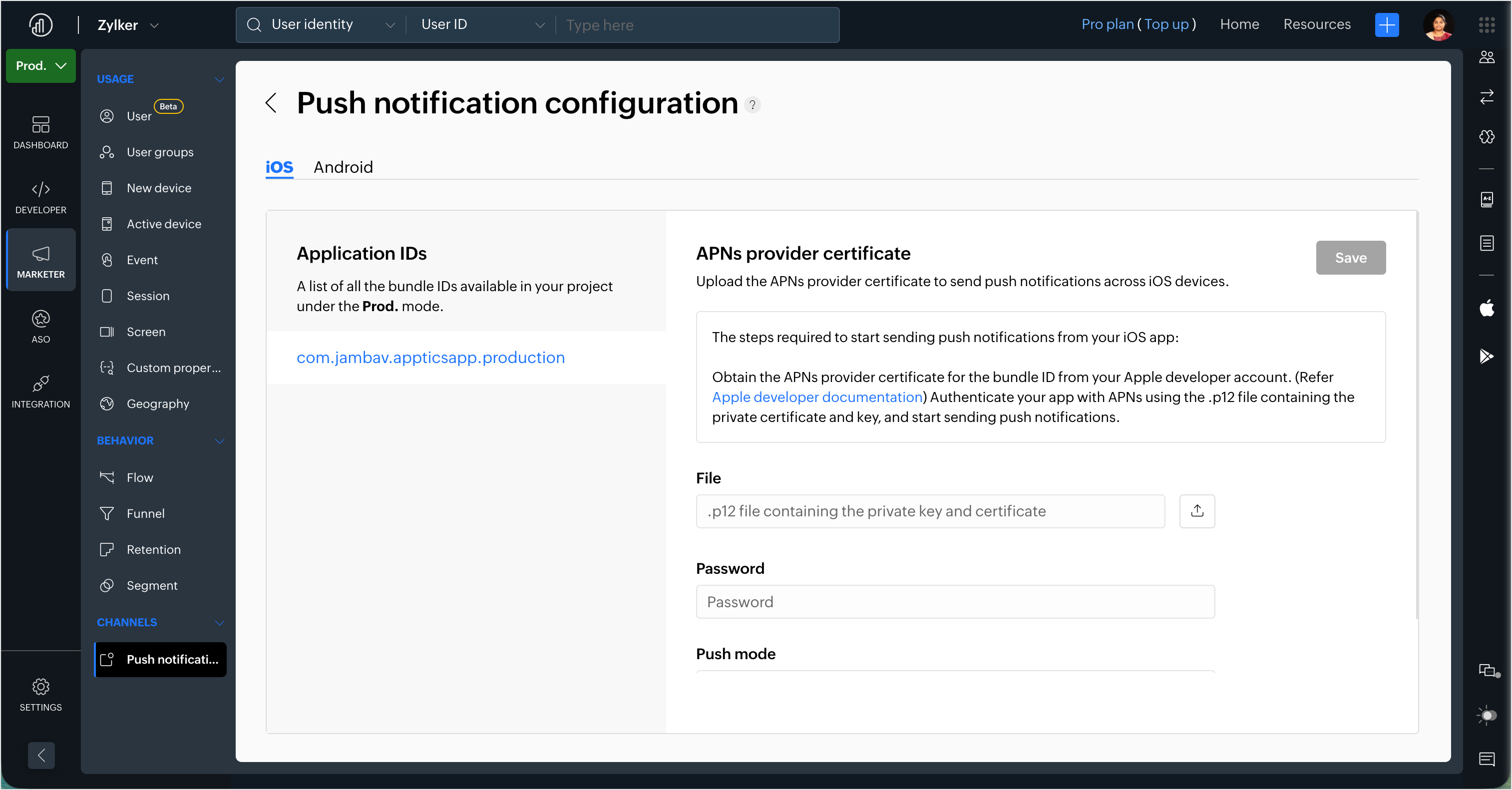Open the apps grid launcher icon
Screen dimensions: 1512x790
1486,24
